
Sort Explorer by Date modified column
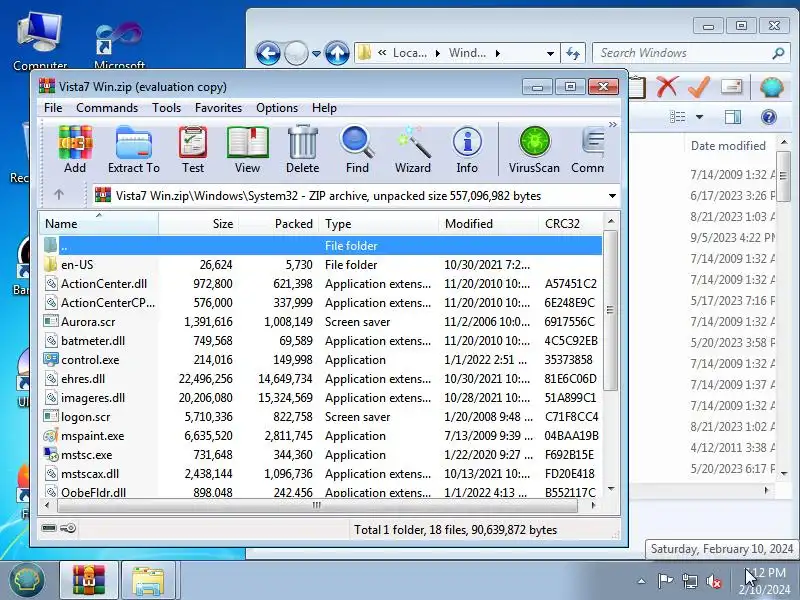point(728,145)
